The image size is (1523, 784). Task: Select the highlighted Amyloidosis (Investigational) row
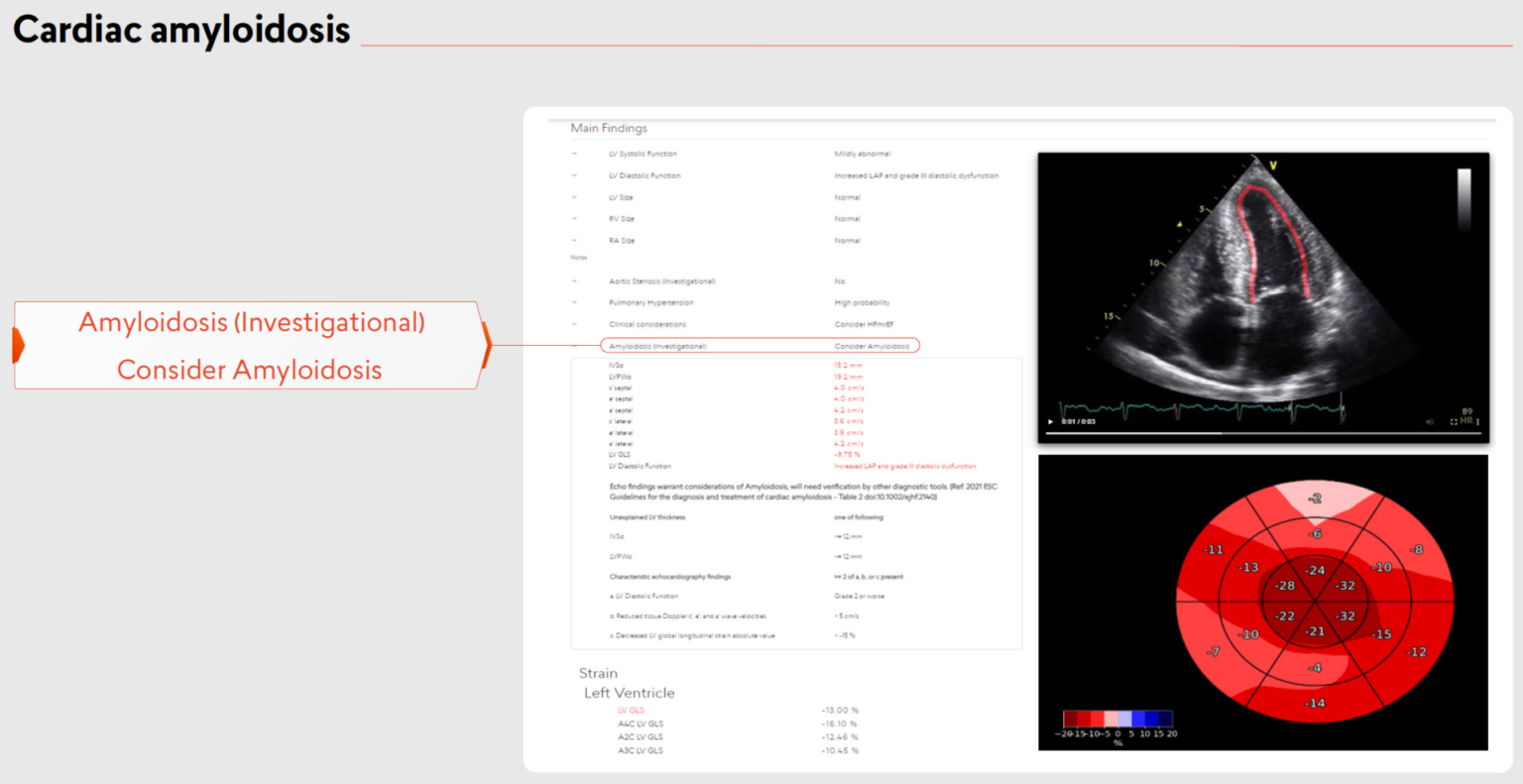(760, 346)
